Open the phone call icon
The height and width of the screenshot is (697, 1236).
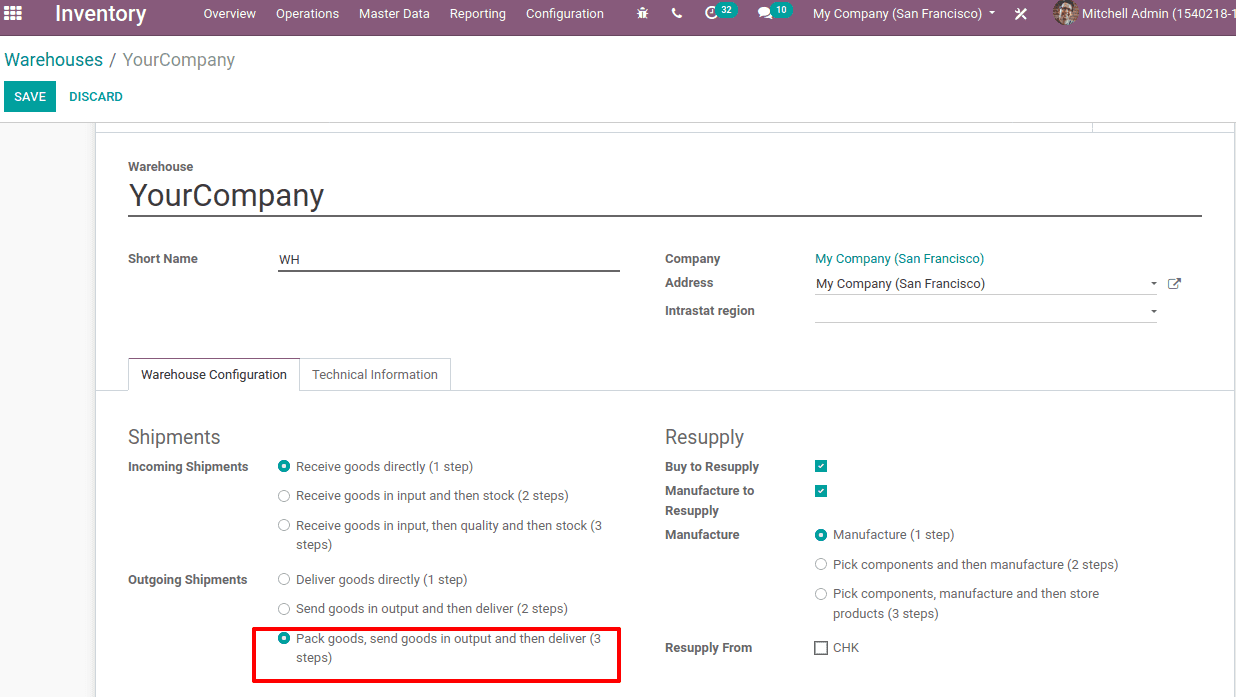(677, 14)
